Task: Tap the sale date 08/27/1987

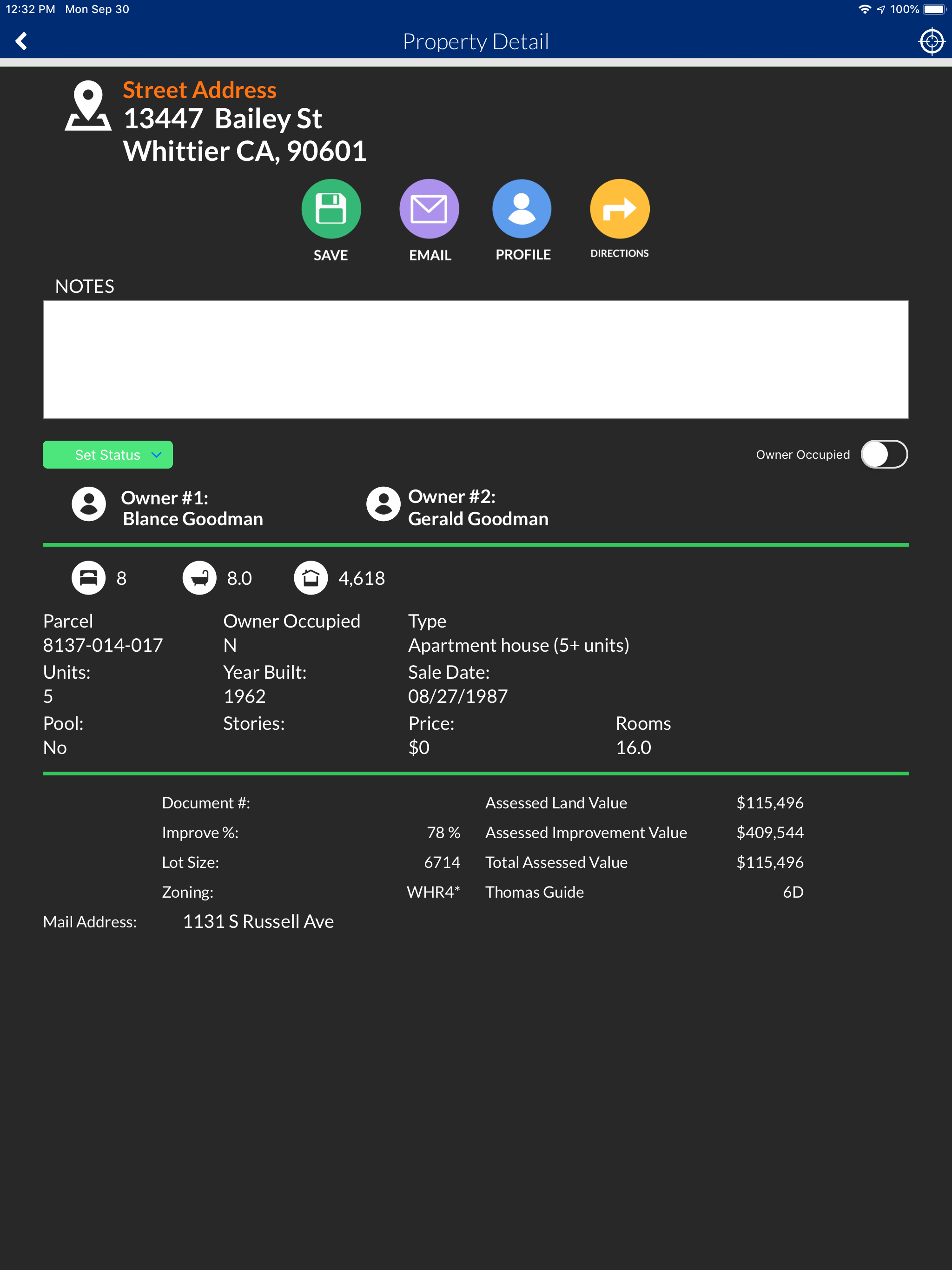Action: point(457,696)
